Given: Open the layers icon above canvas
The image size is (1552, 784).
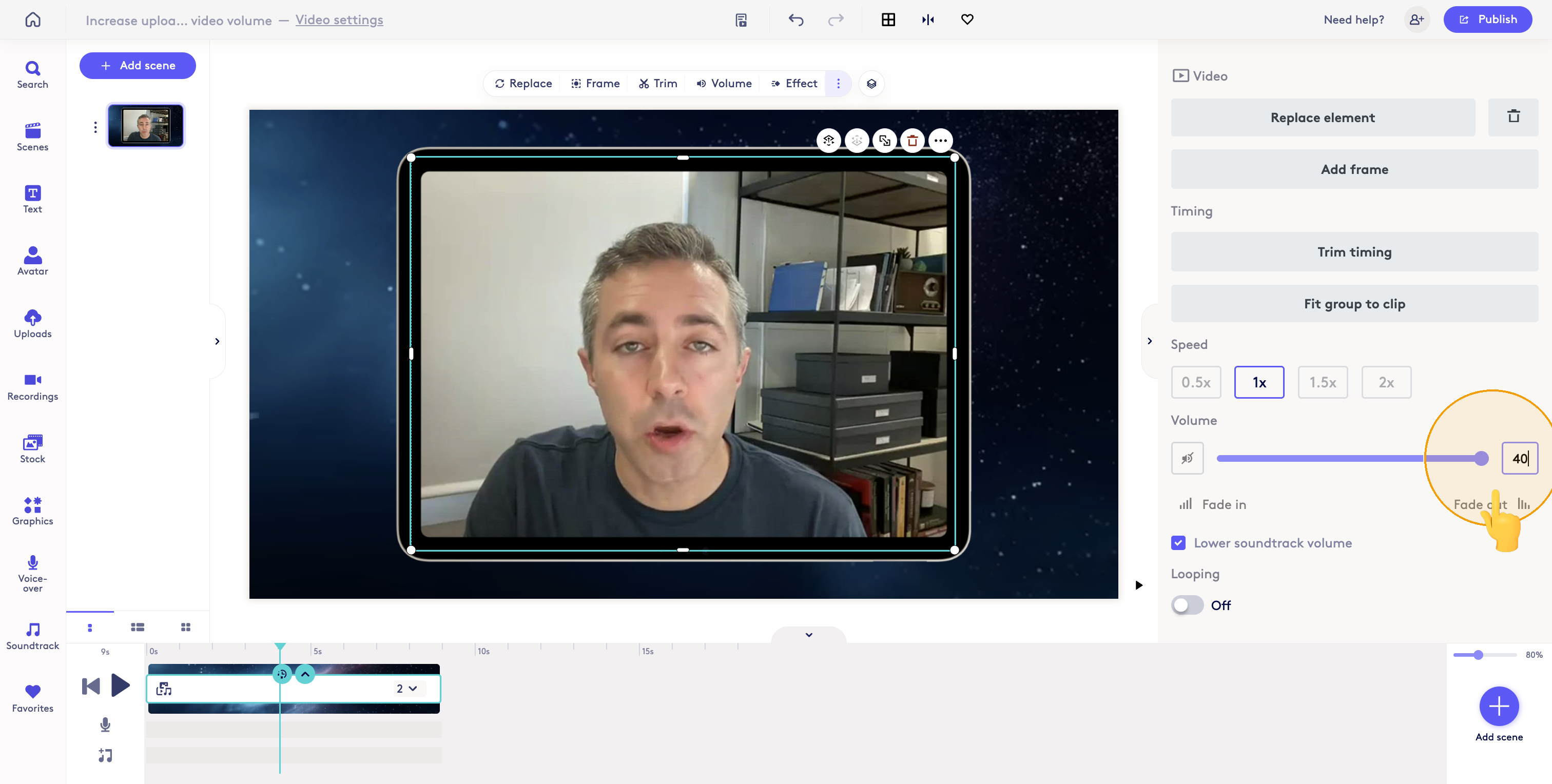Looking at the screenshot, I should click(x=871, y=84).
